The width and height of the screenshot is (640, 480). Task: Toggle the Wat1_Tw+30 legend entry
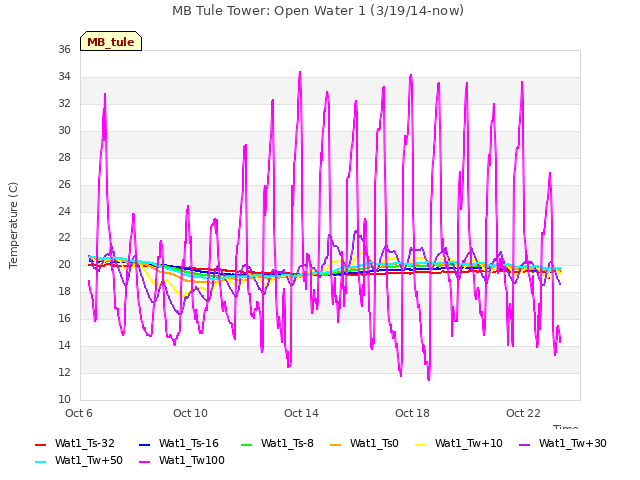[562, 443]
